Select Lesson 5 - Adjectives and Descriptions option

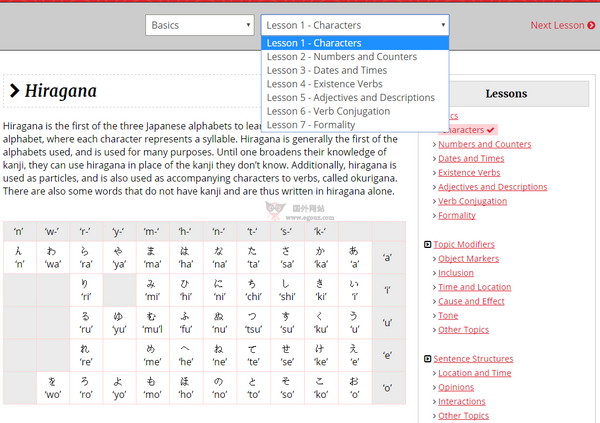(x=350, y=98)
